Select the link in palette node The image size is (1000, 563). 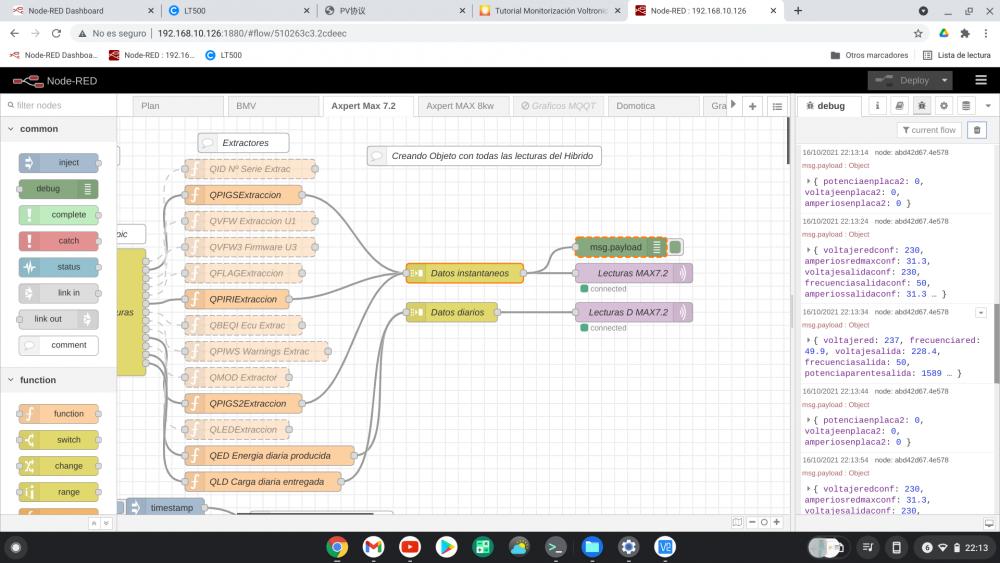pos(59,293)
